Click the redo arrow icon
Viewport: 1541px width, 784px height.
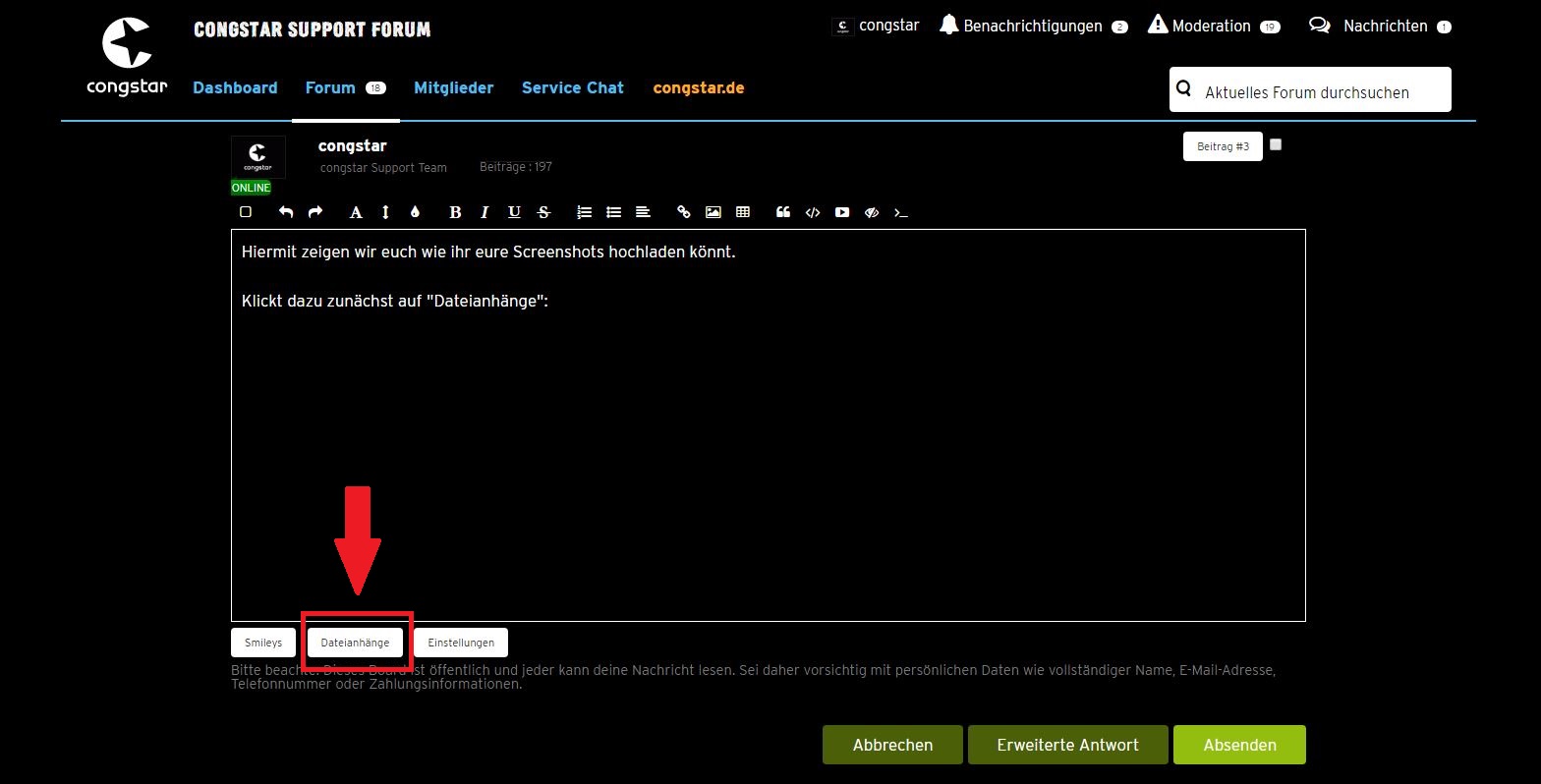[x=315, y=212]
